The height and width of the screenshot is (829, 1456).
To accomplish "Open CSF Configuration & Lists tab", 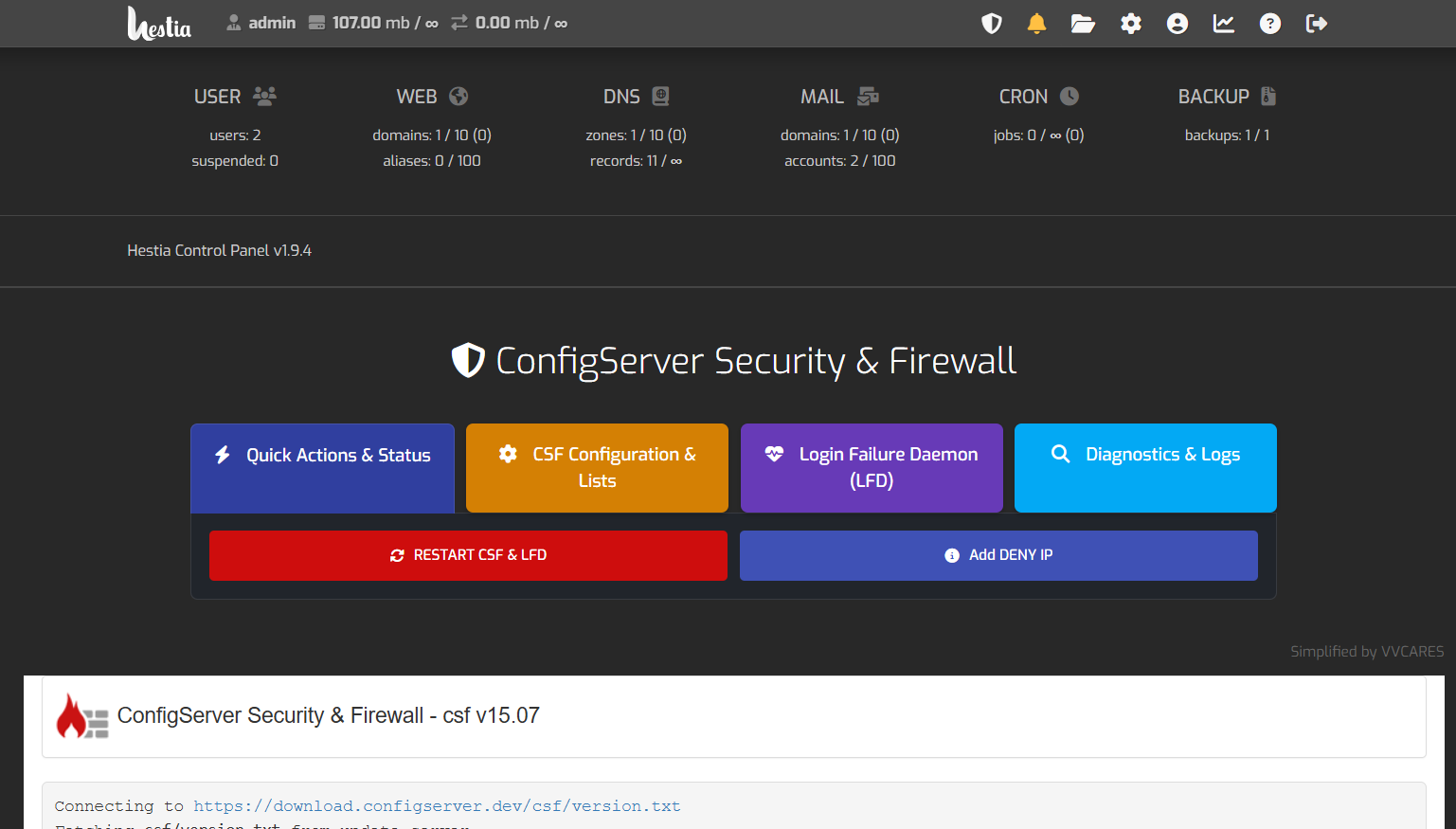I will [x=597, y=467].
